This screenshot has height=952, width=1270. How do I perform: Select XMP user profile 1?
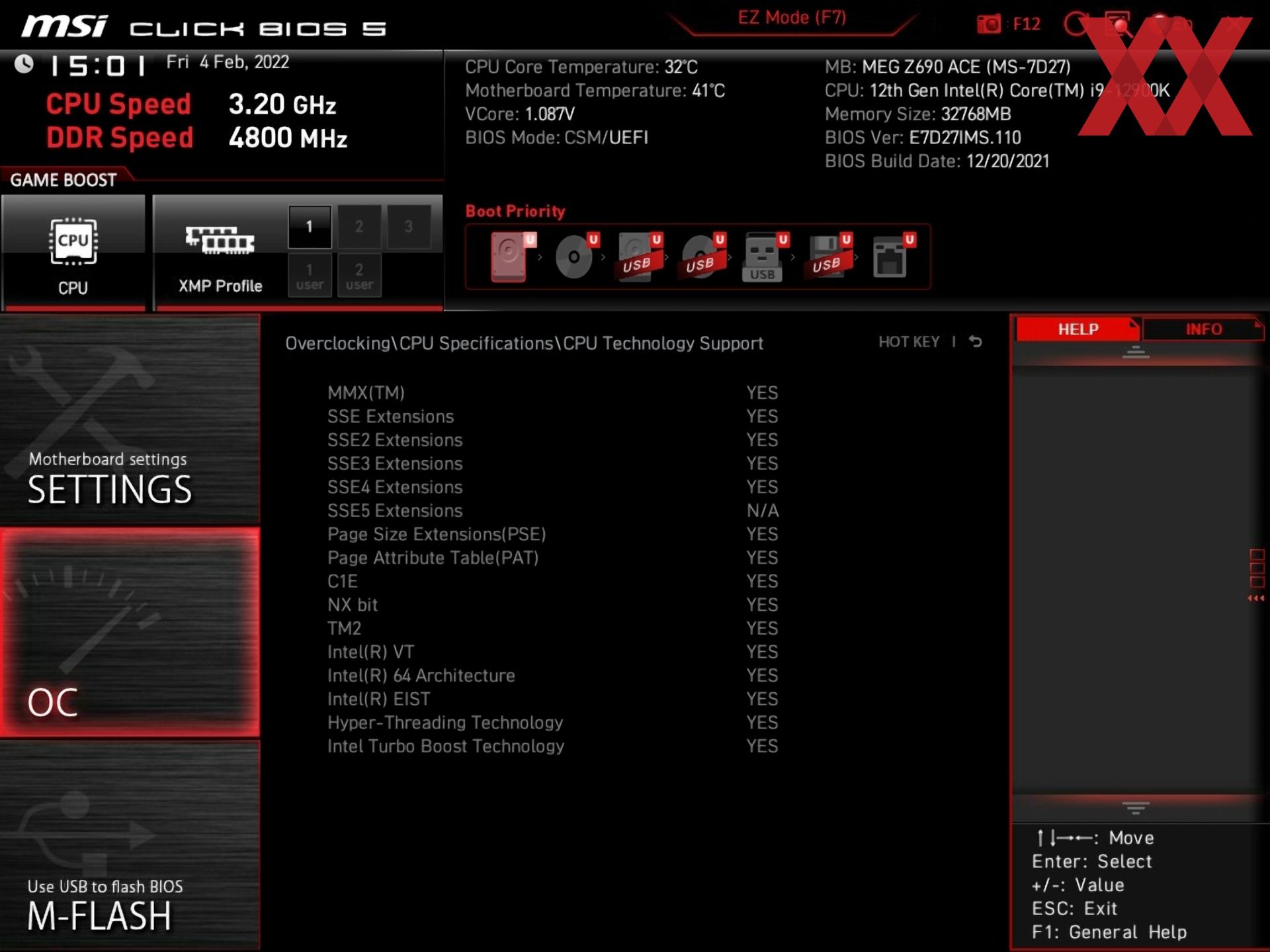[310, 276]
